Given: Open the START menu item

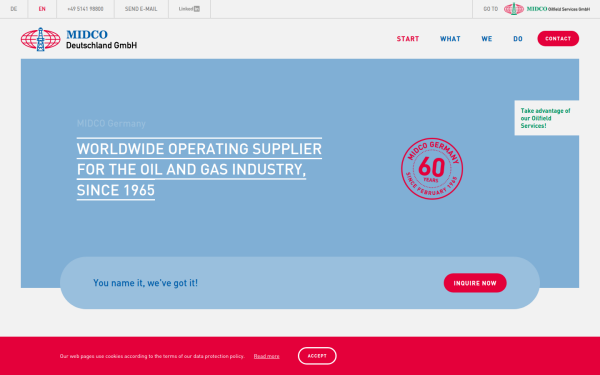Looking at the screenshot, I should pyautogui.click(x=408, y=39).
